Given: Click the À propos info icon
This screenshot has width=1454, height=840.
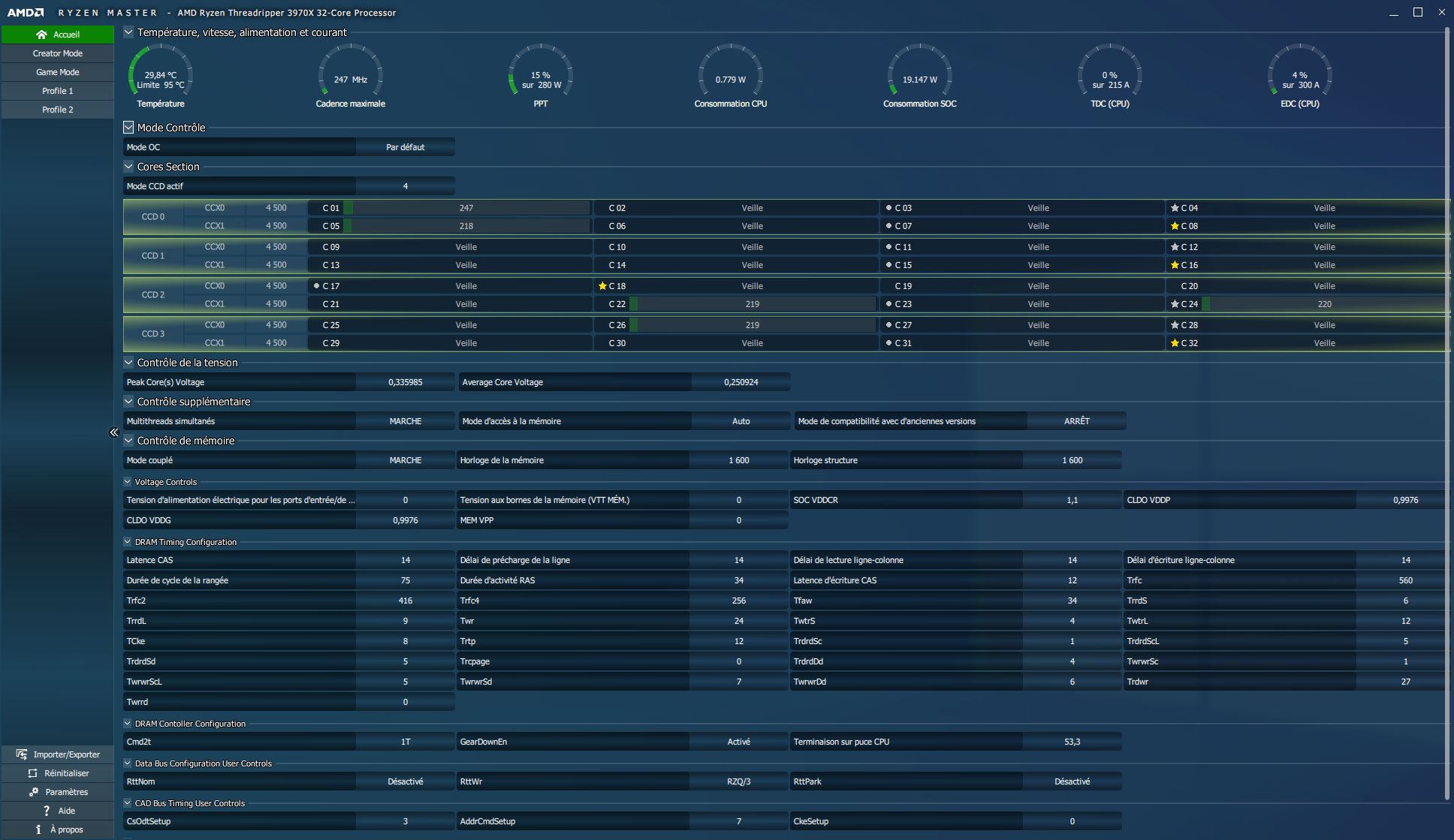Looking at the screenshot, I should (38, 829).
